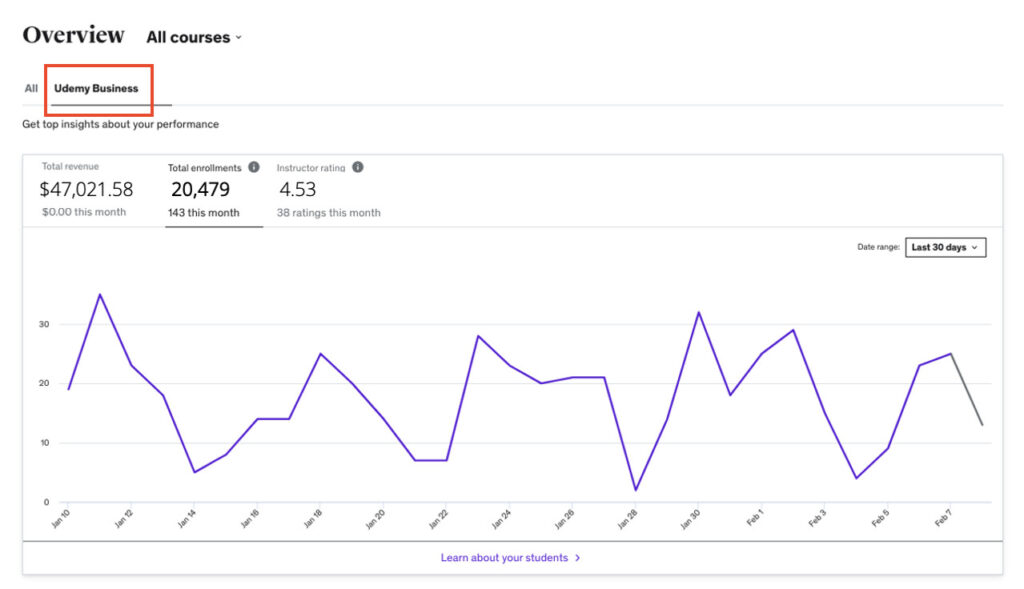
Task: Switch to the All tab
Action: click(31, 88)
